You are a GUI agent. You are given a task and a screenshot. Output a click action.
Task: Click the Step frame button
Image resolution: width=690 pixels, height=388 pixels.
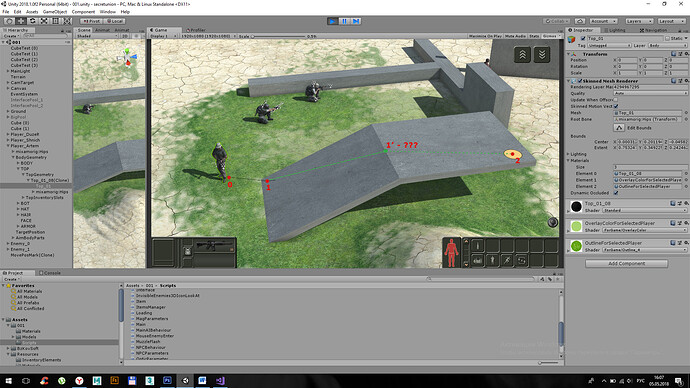356,21
